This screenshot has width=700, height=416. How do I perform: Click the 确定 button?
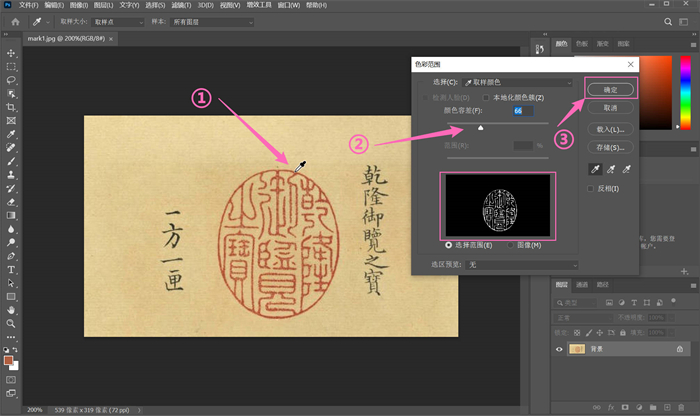click(608, 89)
